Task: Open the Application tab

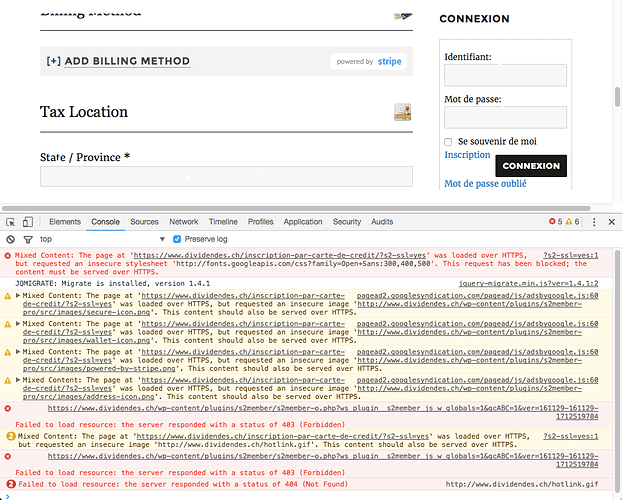Action: pos(303,222)
